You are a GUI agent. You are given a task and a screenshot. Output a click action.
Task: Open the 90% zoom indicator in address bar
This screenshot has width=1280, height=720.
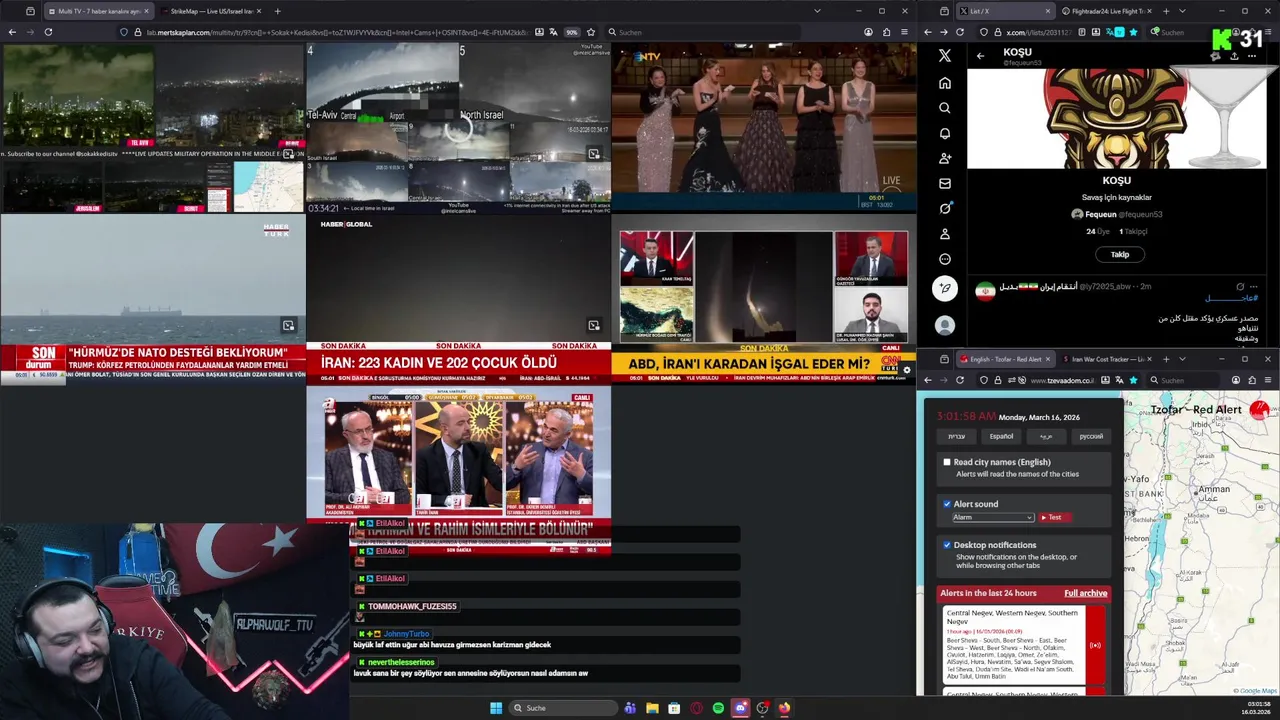point(572,32)
